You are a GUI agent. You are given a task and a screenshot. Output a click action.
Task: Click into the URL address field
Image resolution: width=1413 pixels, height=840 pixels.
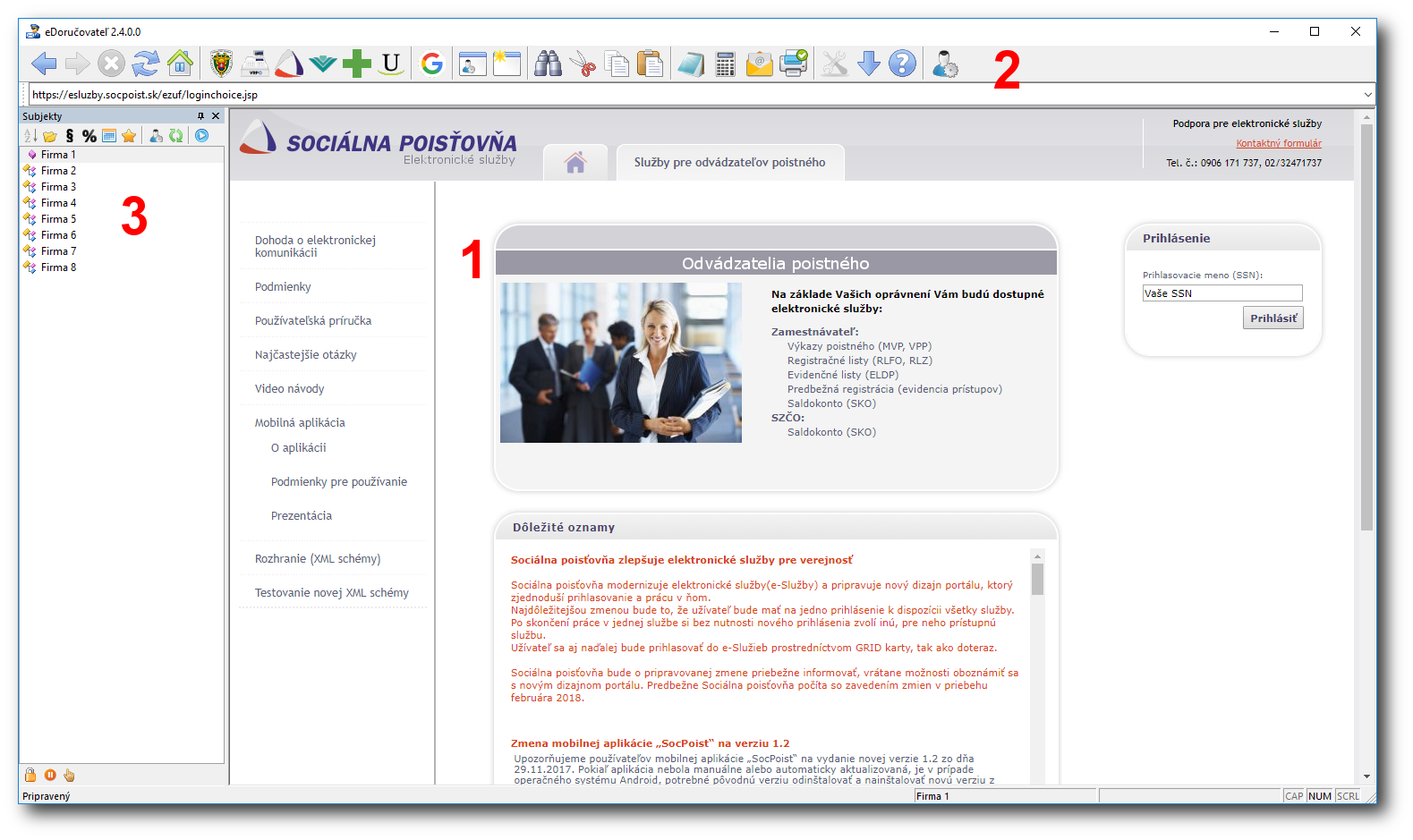tap(694, 95)
